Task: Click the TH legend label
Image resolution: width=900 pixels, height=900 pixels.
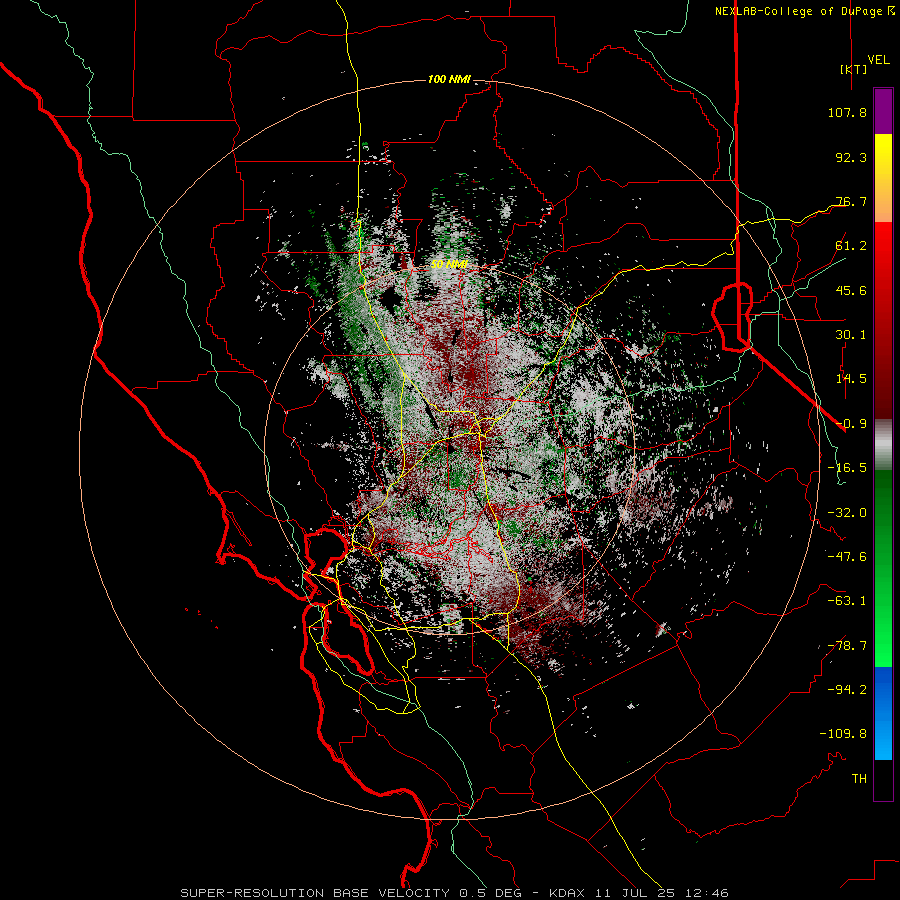Action: pyautogui.click(x=859, y=779)
